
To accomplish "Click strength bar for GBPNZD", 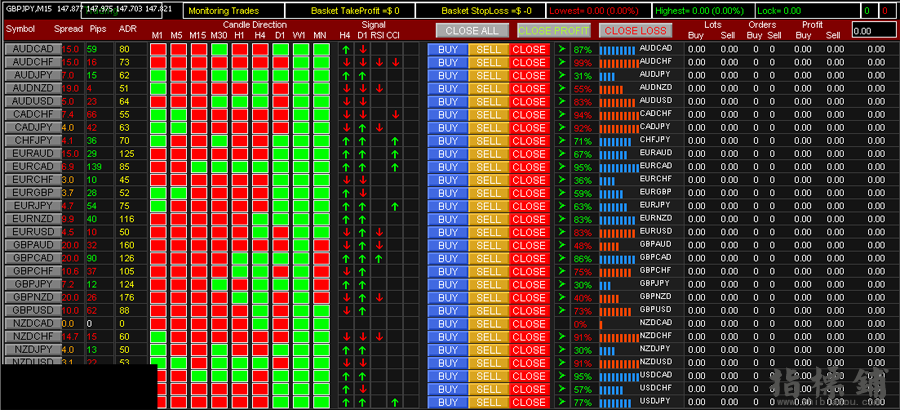I will 610,299.
